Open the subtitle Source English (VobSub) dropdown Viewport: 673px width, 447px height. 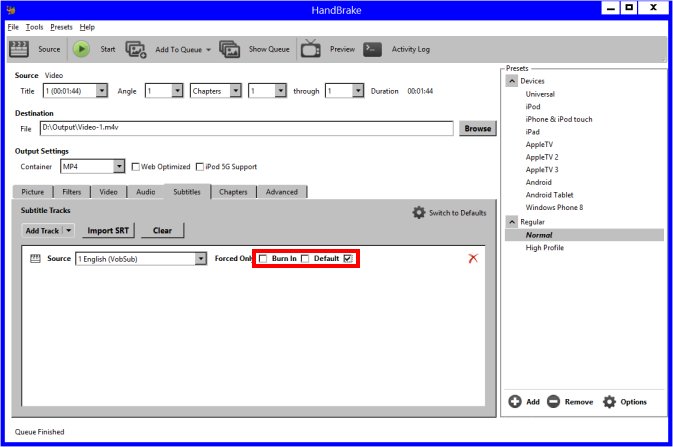click(x=200, y=259)
